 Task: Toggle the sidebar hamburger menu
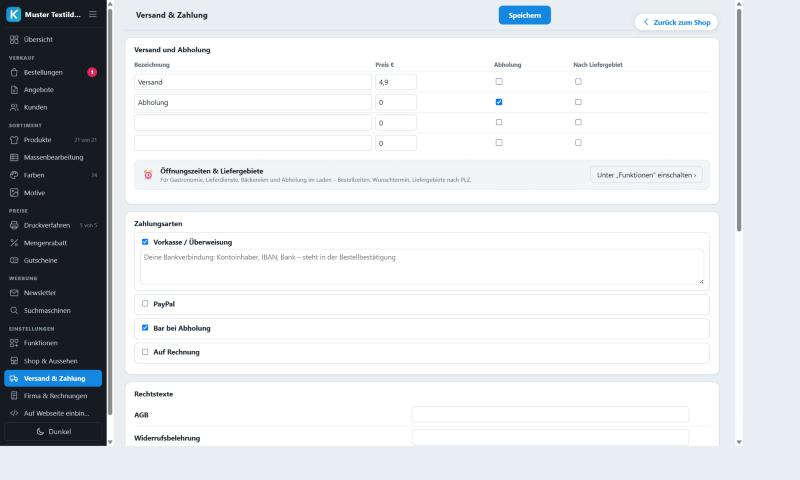(92, 14)
